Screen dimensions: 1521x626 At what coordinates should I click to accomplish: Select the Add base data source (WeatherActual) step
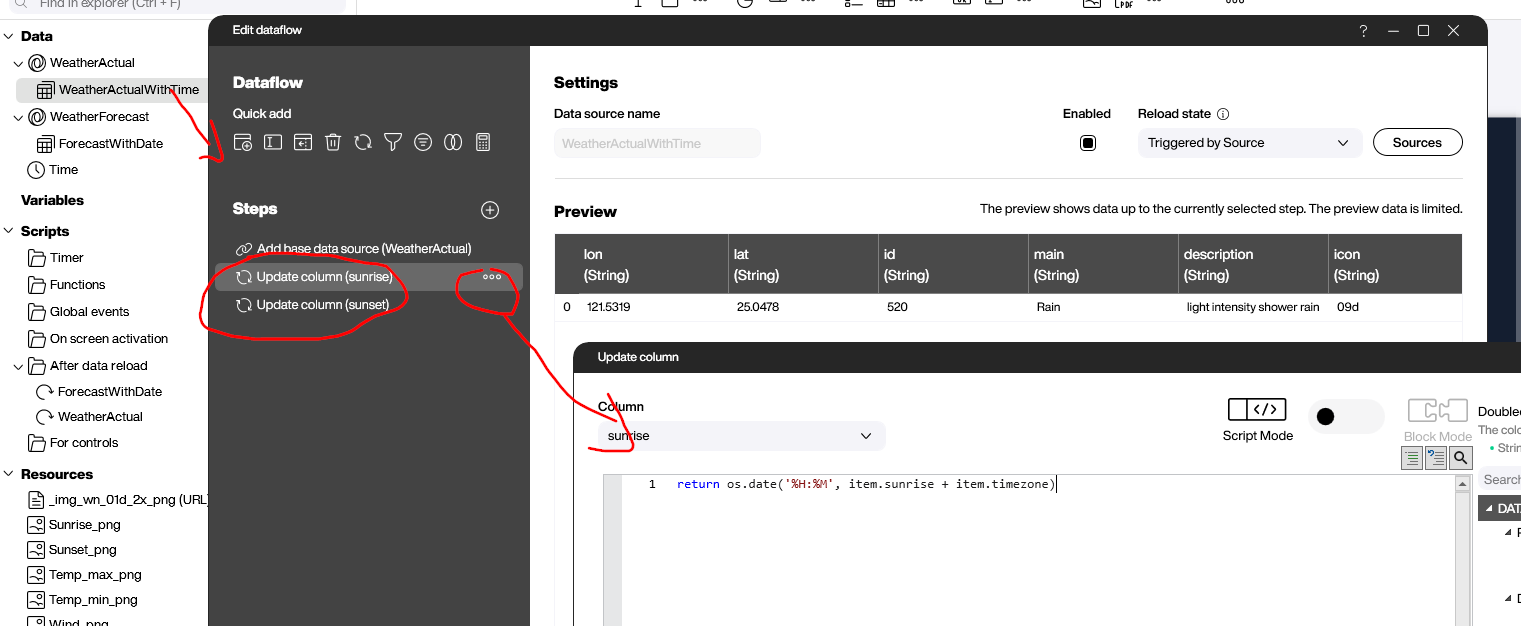coord(369,249)
